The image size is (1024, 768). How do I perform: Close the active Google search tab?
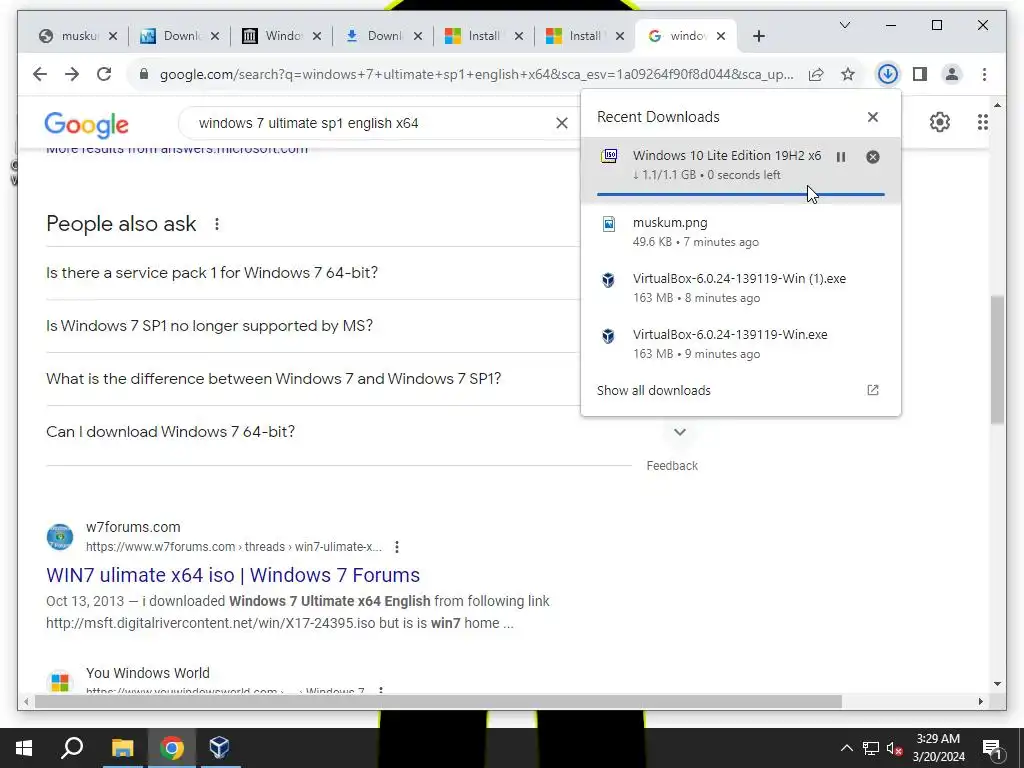(721, 36)
